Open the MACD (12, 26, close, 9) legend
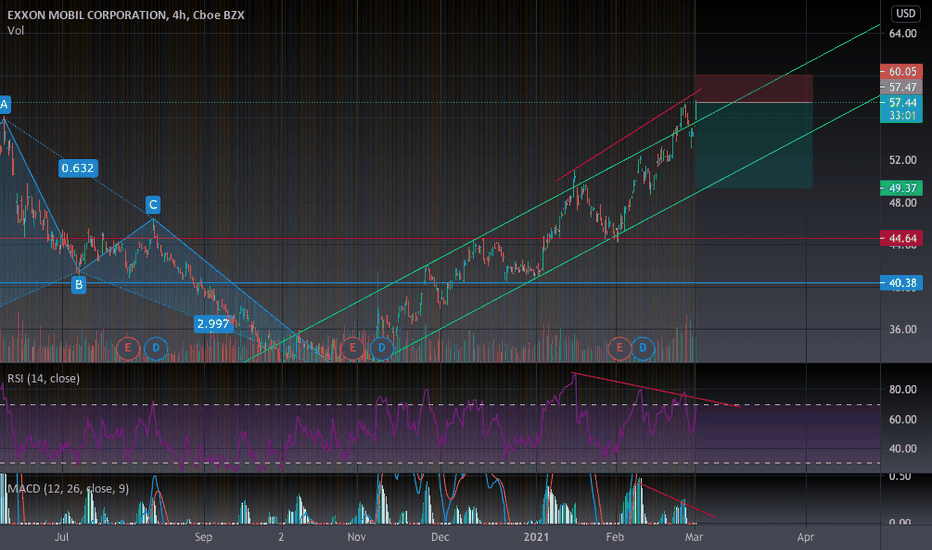The image size is (932, 550). pyautogui.click(x=68, y=489)
